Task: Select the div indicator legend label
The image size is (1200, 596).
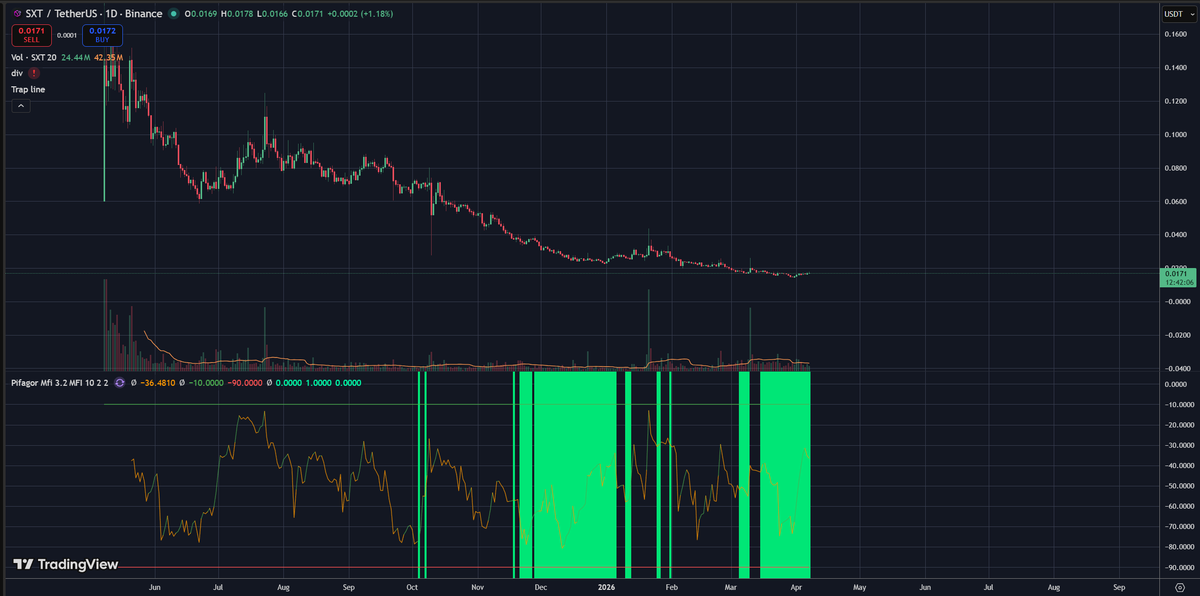Action: pos(17,73)
